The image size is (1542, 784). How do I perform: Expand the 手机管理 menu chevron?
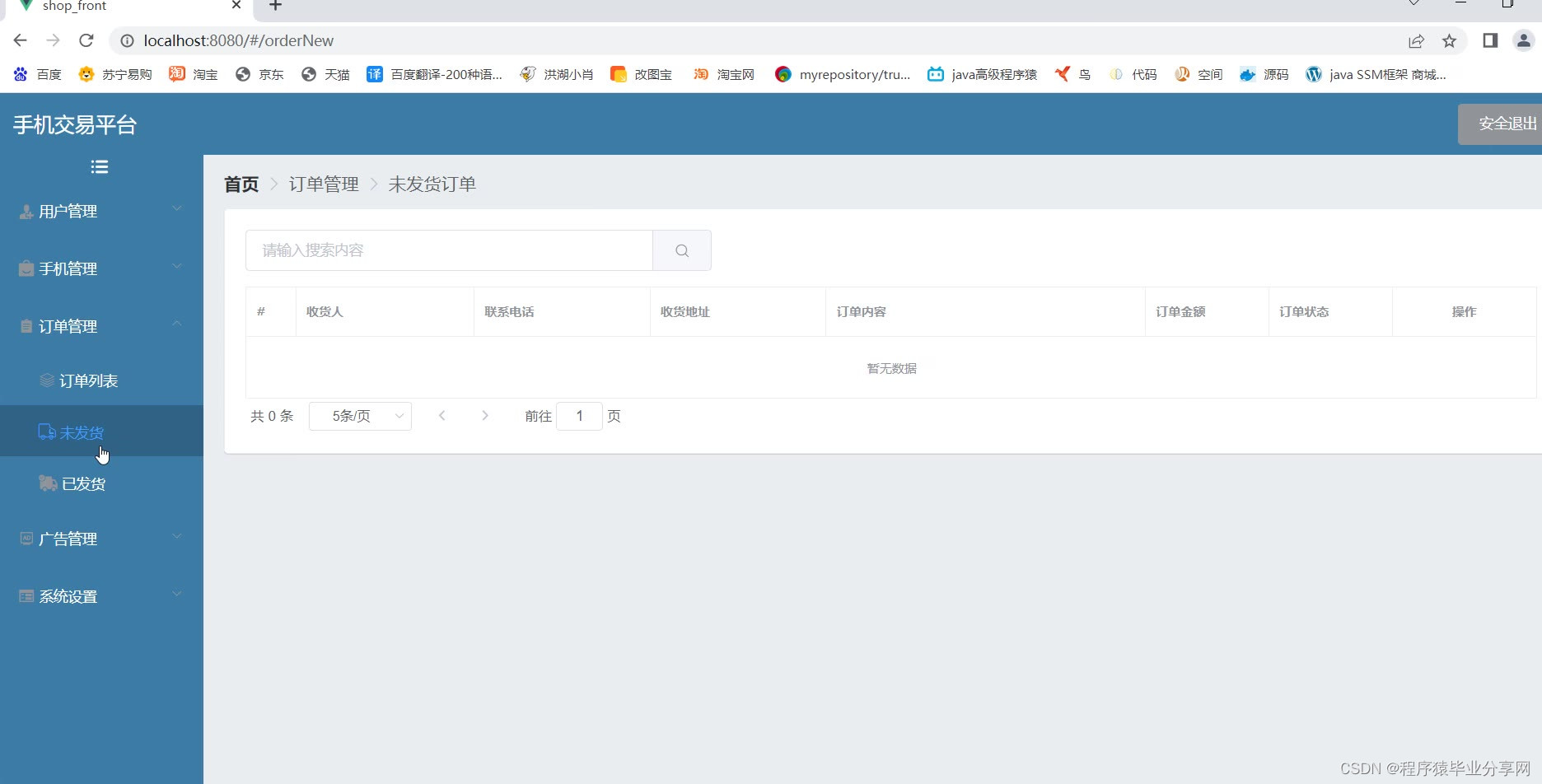click(x=177, y=267)
